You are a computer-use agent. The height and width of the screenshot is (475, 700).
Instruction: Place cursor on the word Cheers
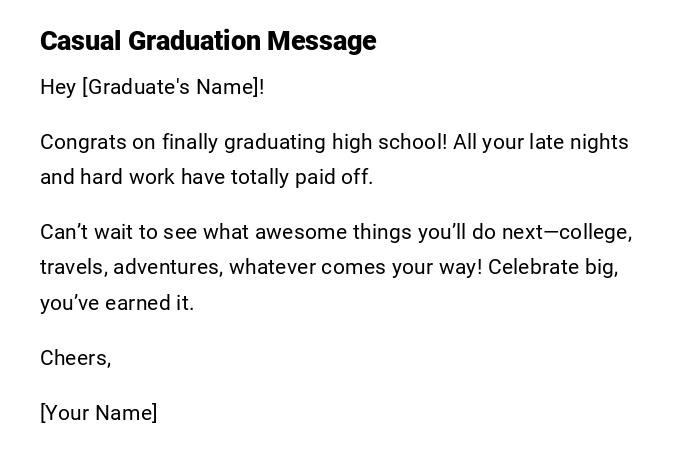[73, 358]
